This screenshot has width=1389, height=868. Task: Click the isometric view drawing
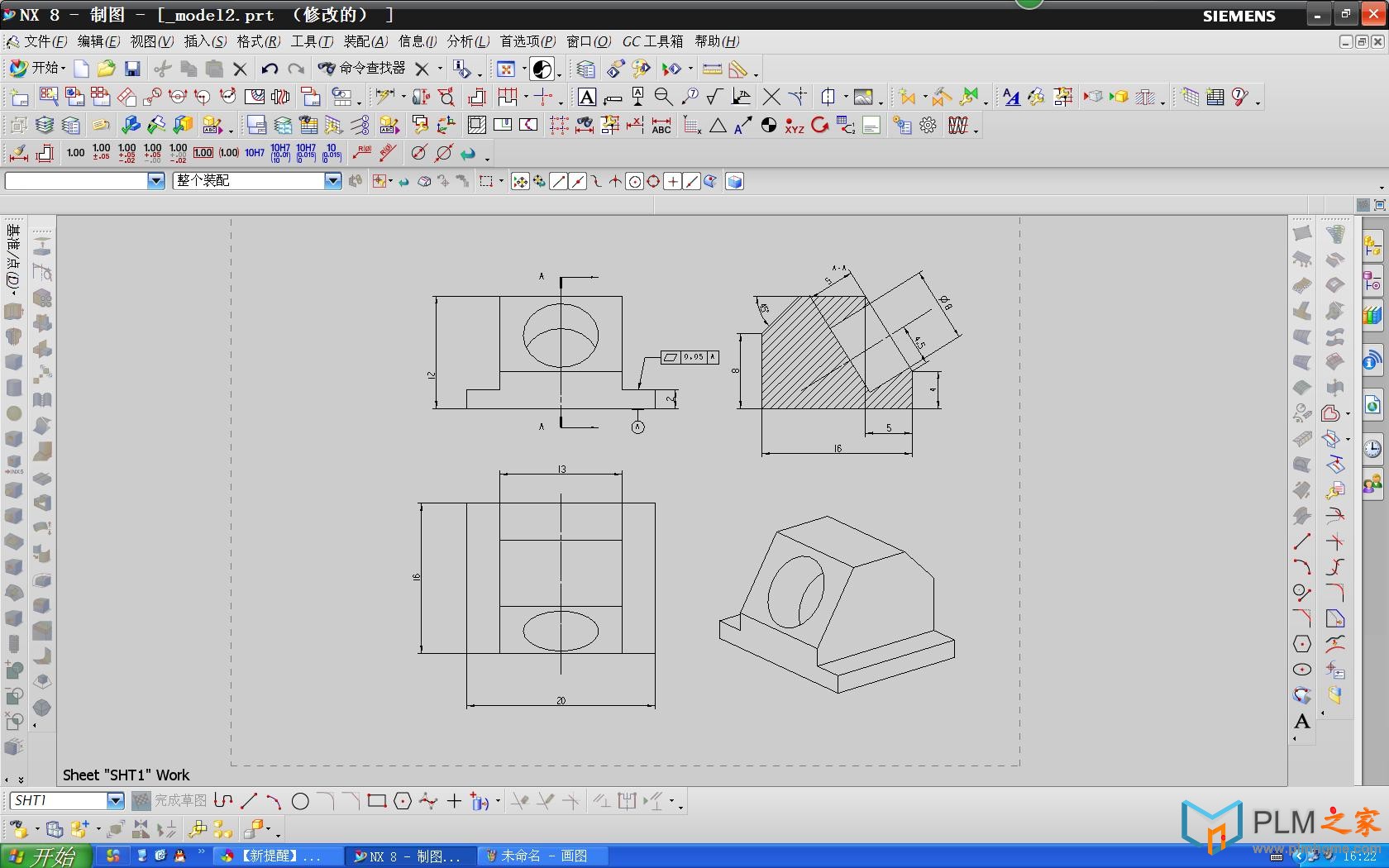tap(837, 605)
